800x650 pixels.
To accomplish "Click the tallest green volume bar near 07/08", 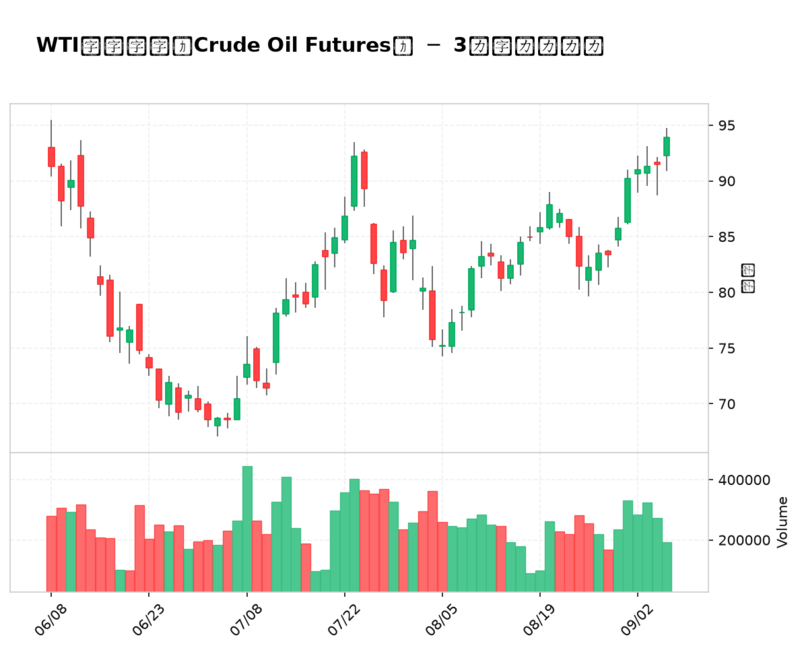I will (x=247, y=529).
